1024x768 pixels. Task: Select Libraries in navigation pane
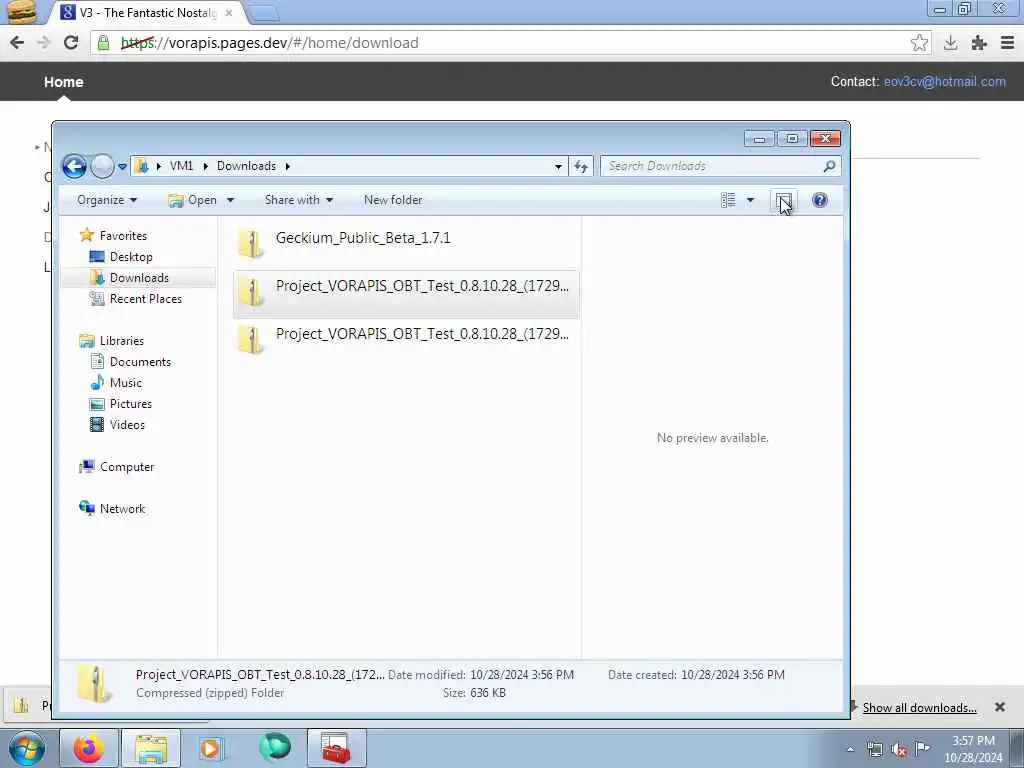pos(111,340)
